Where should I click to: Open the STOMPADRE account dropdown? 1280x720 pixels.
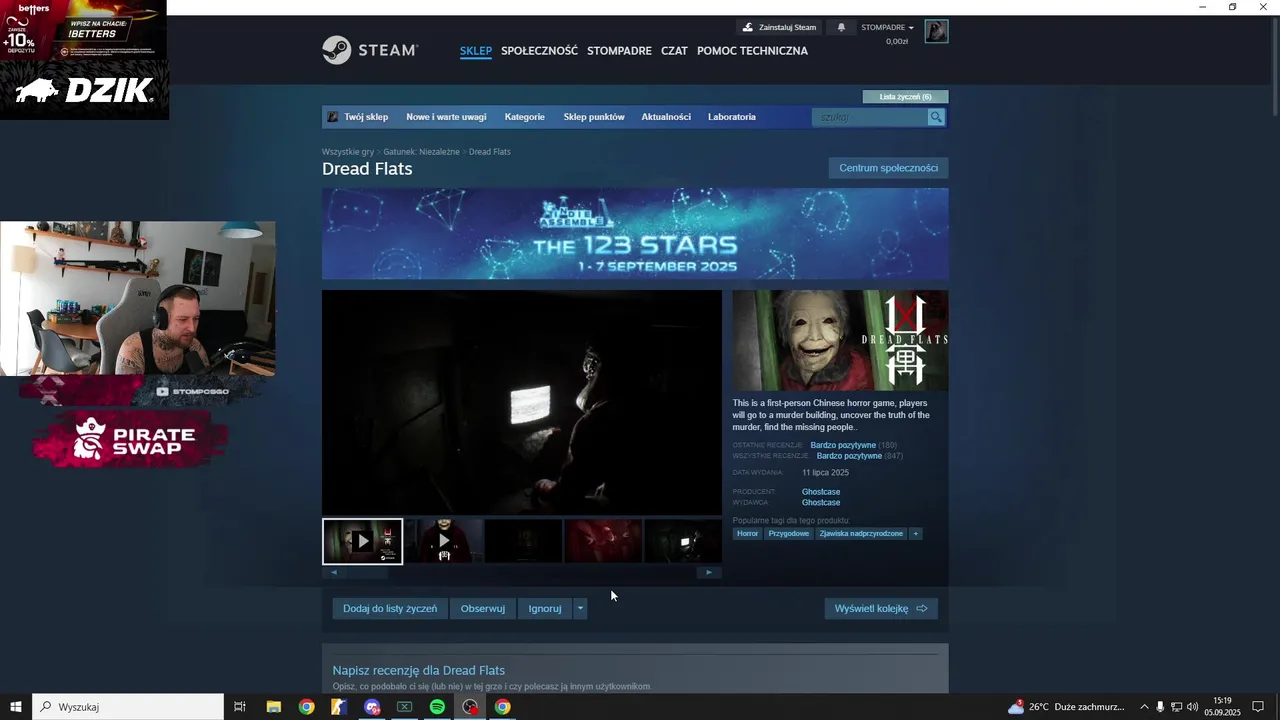(887, 28)
